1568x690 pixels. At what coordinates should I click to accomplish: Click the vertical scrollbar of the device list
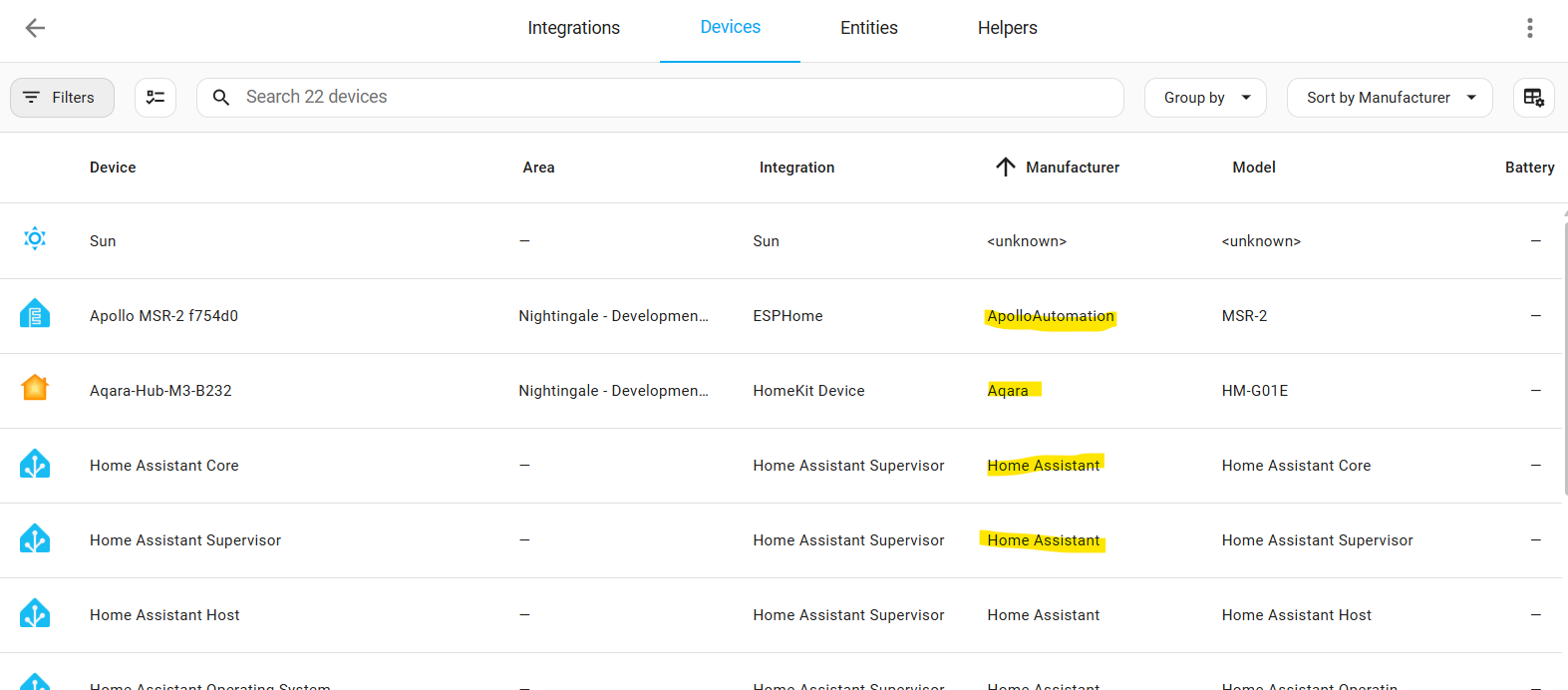(1565, 359)
